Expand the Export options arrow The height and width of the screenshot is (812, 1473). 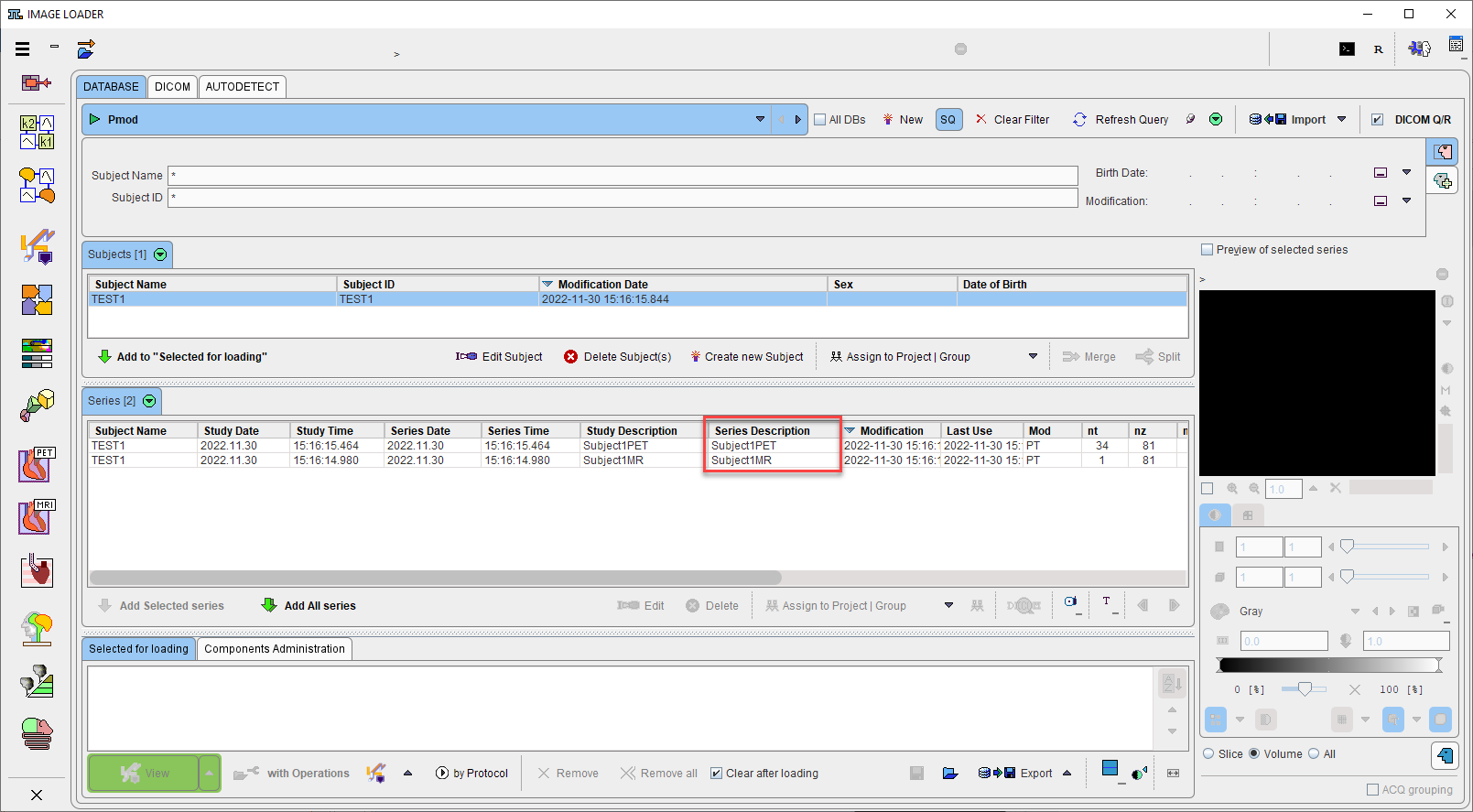point(1067,774)
